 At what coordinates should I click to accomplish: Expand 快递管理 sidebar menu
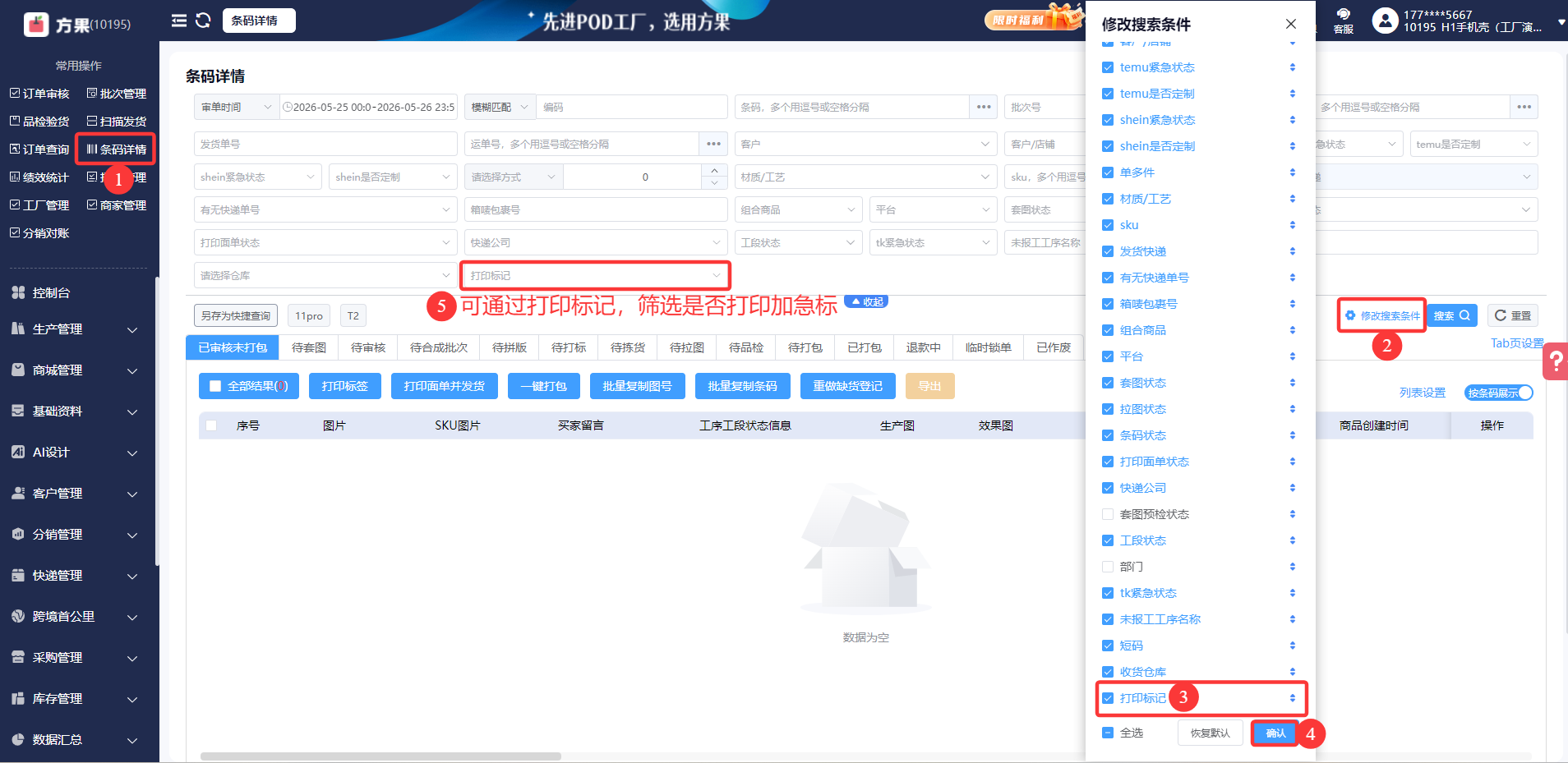tap(80, 576)
